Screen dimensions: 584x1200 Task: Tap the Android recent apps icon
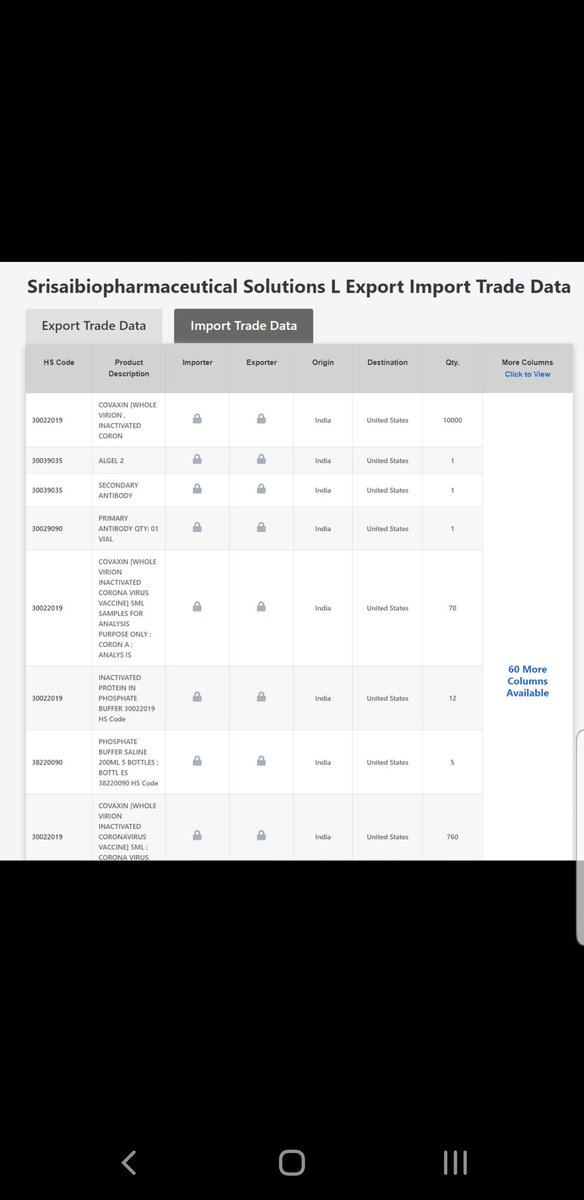[455, 1161]
